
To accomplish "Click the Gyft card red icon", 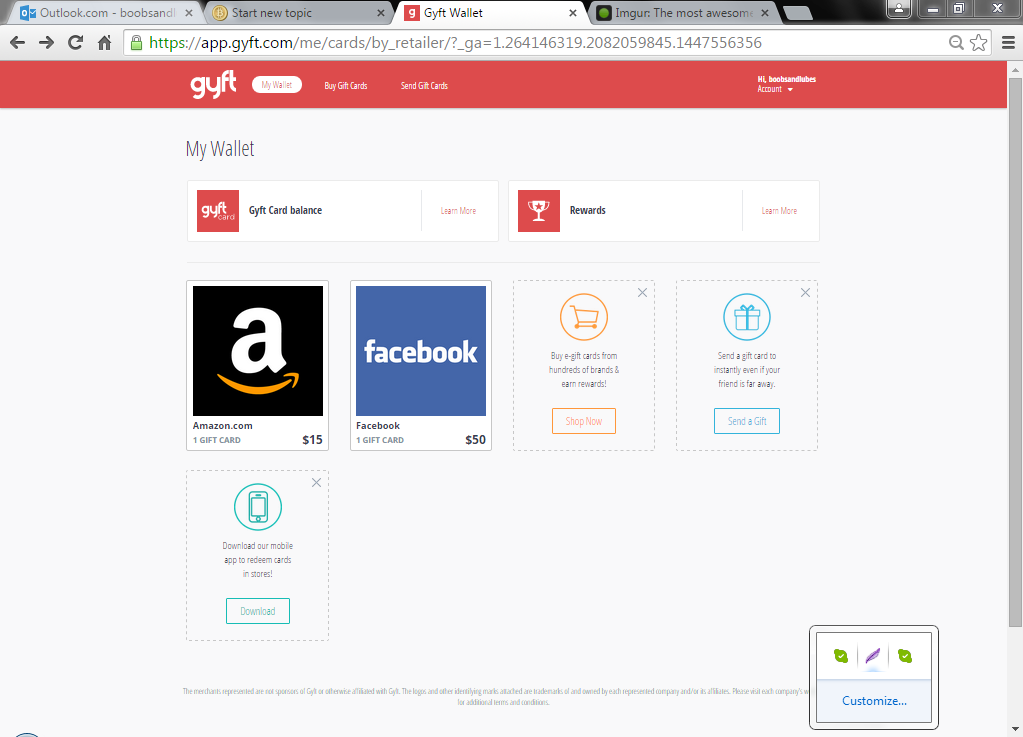I will click(x=218, y=211).
